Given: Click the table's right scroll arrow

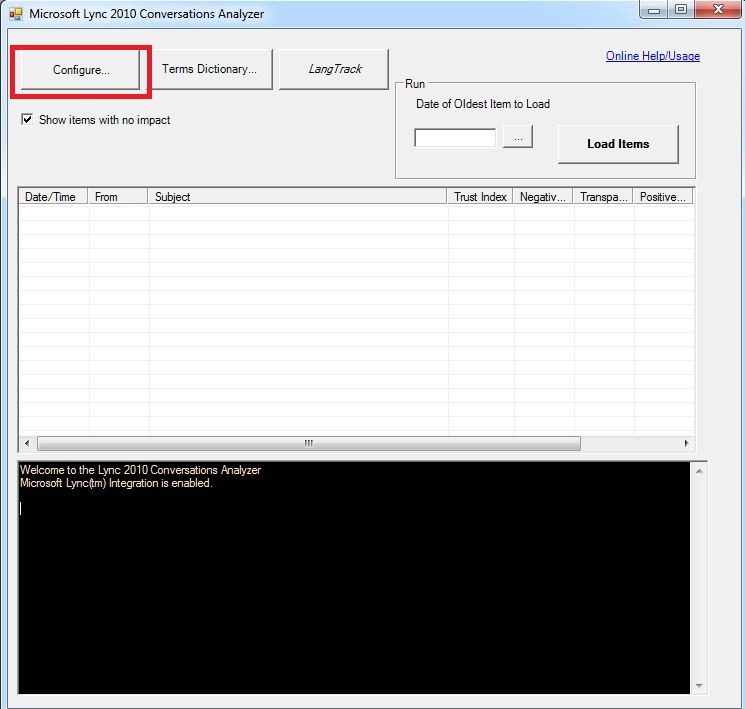Looking at the screenshot, I should click(x=686, y=443).
